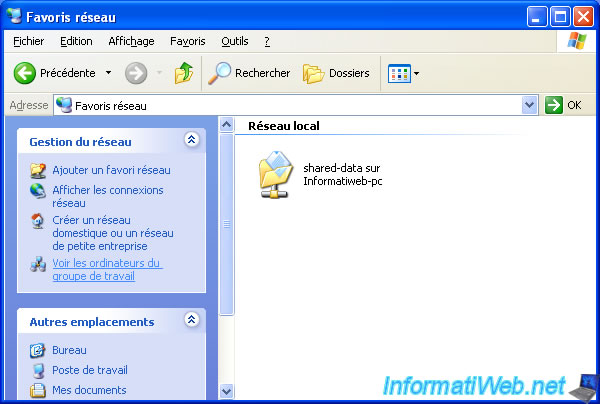
Task: Open the Favoris menu
Action: [188, 41]
